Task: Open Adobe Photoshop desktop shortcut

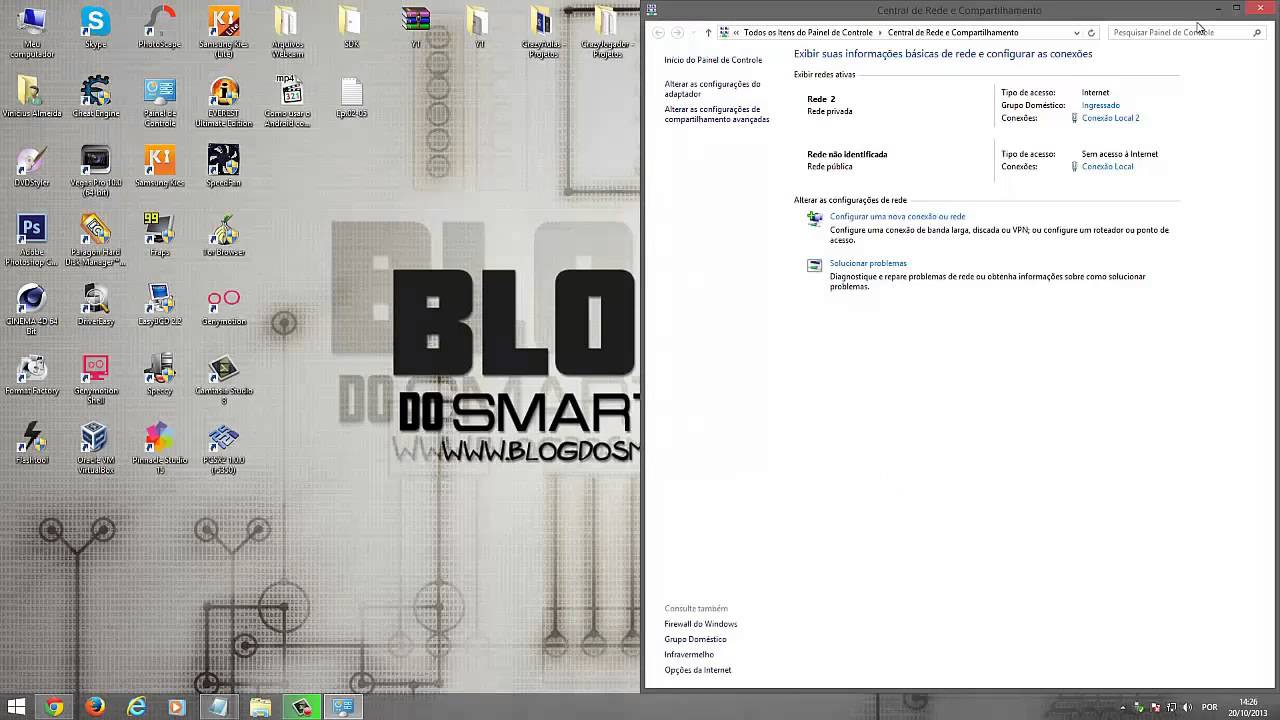Action: click(x=32, y=240)
